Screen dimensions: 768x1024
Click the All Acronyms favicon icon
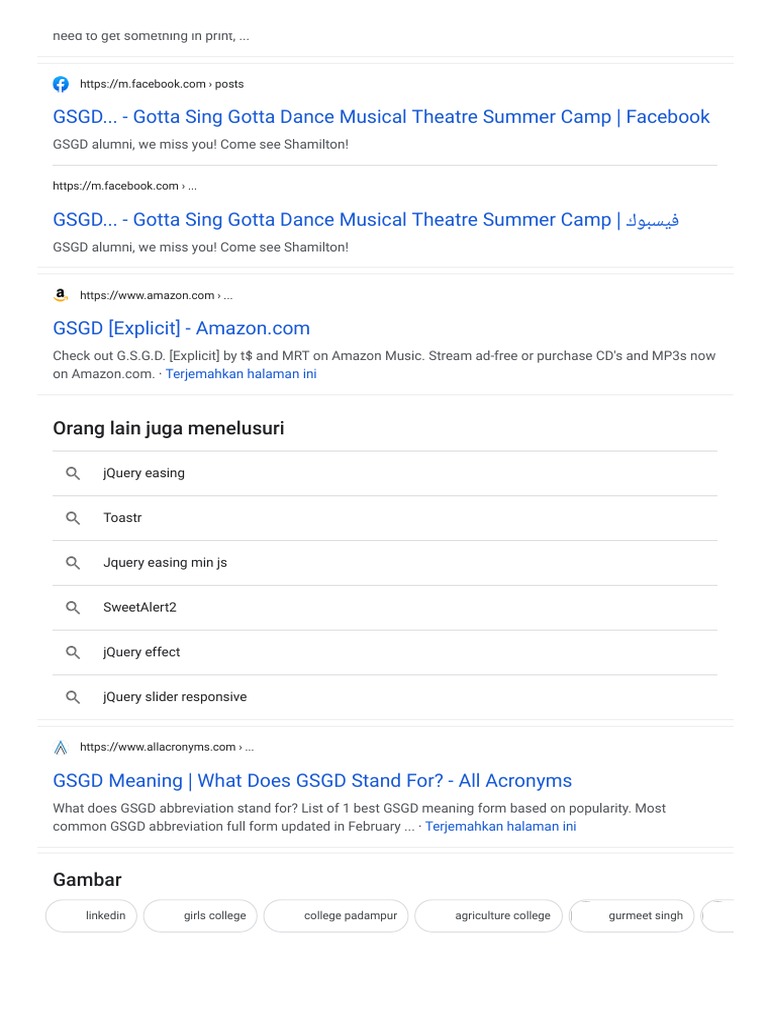(61, 747)
